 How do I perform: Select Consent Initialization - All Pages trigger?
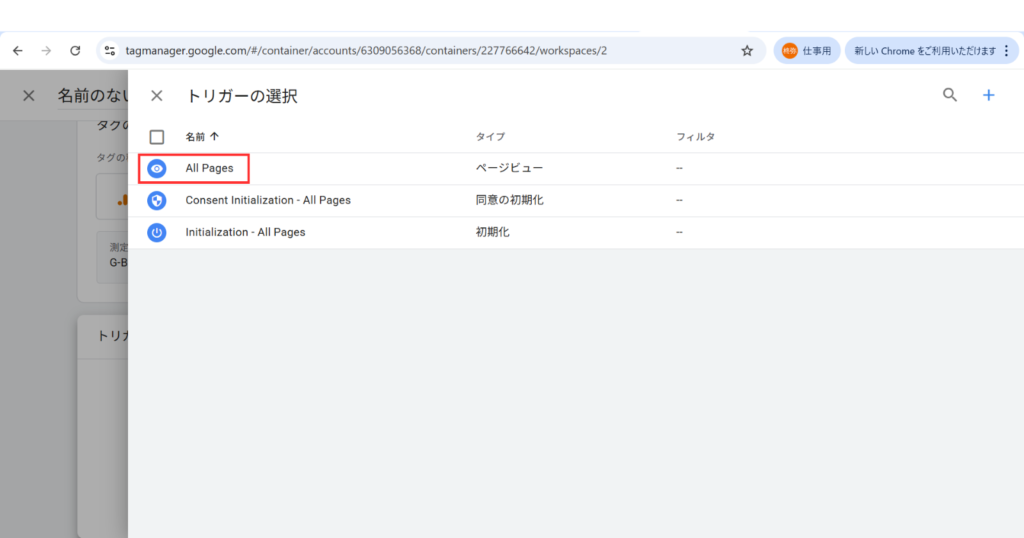268,201
